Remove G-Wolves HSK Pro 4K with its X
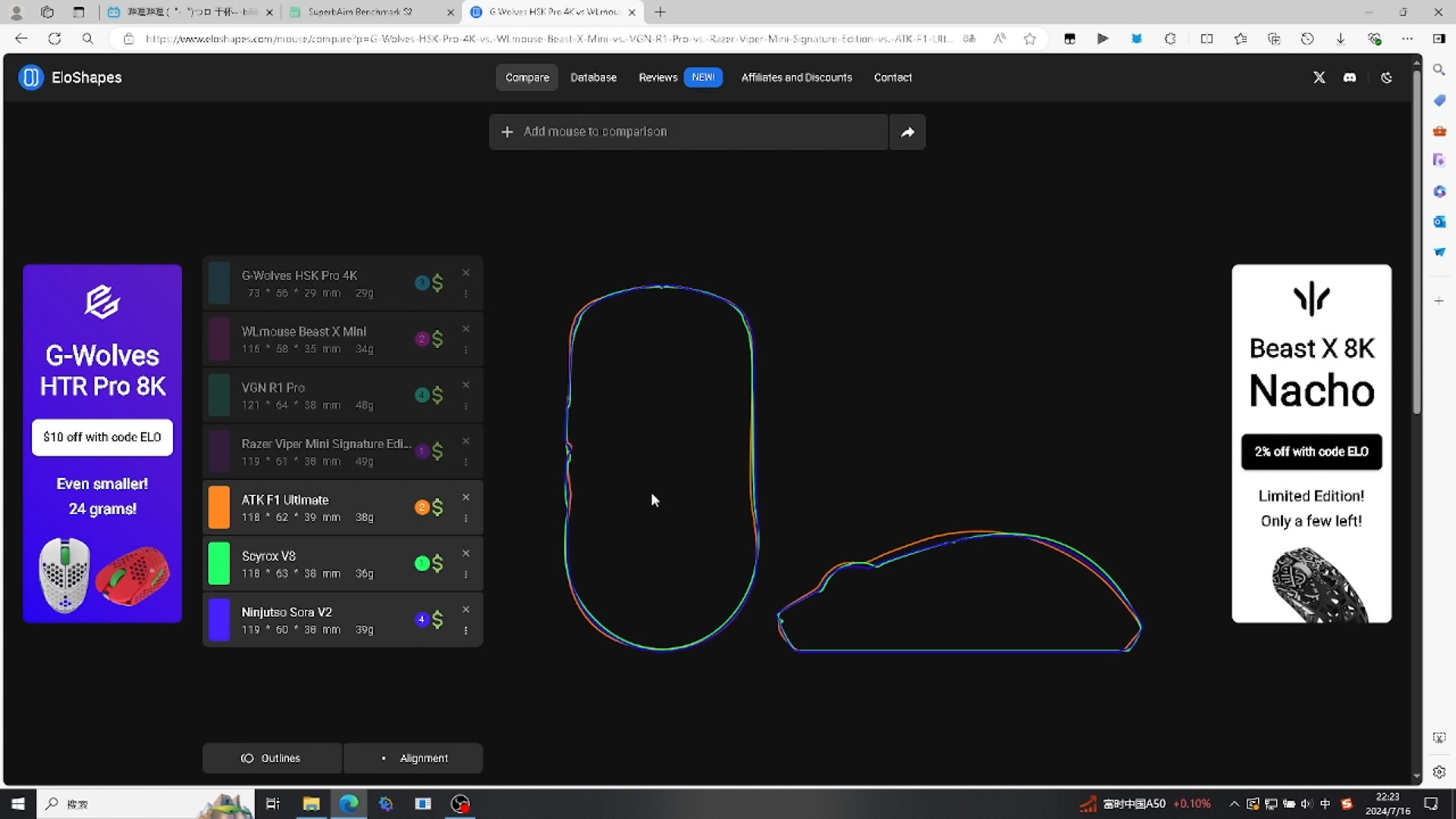 [466, 273]
